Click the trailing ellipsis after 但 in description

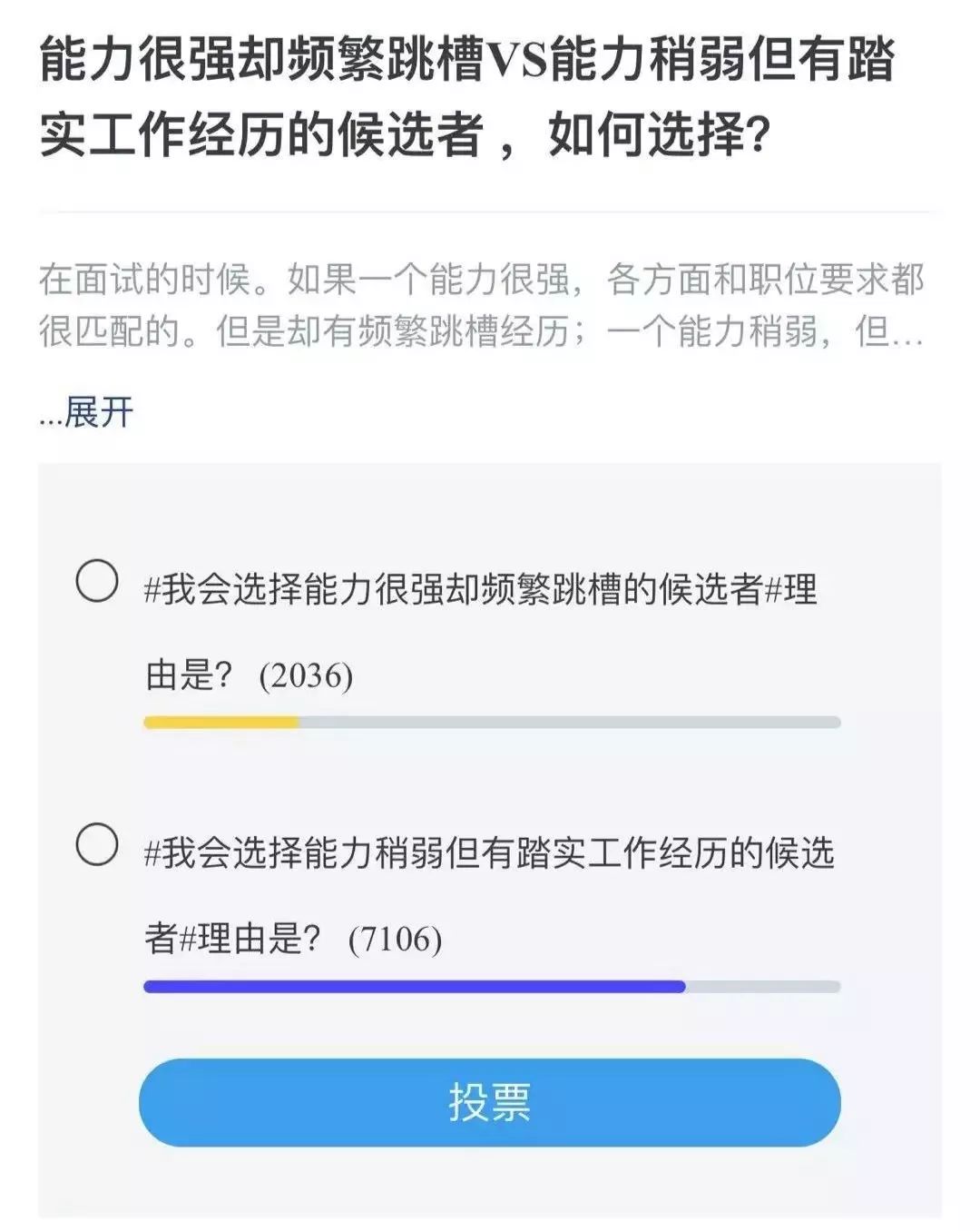(907, 338)
